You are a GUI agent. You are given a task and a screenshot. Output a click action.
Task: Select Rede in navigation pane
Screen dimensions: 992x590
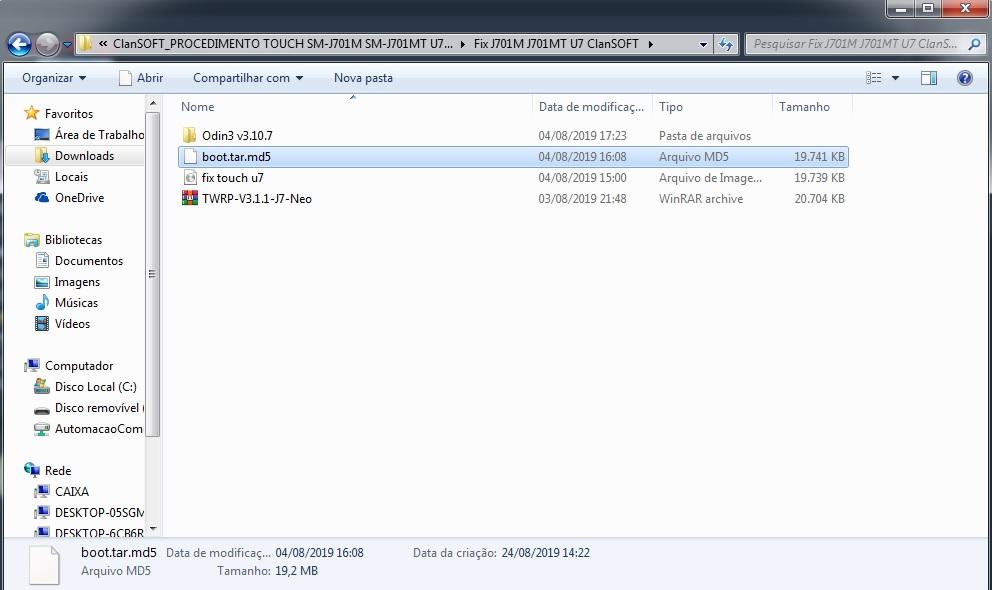[47, 470]
